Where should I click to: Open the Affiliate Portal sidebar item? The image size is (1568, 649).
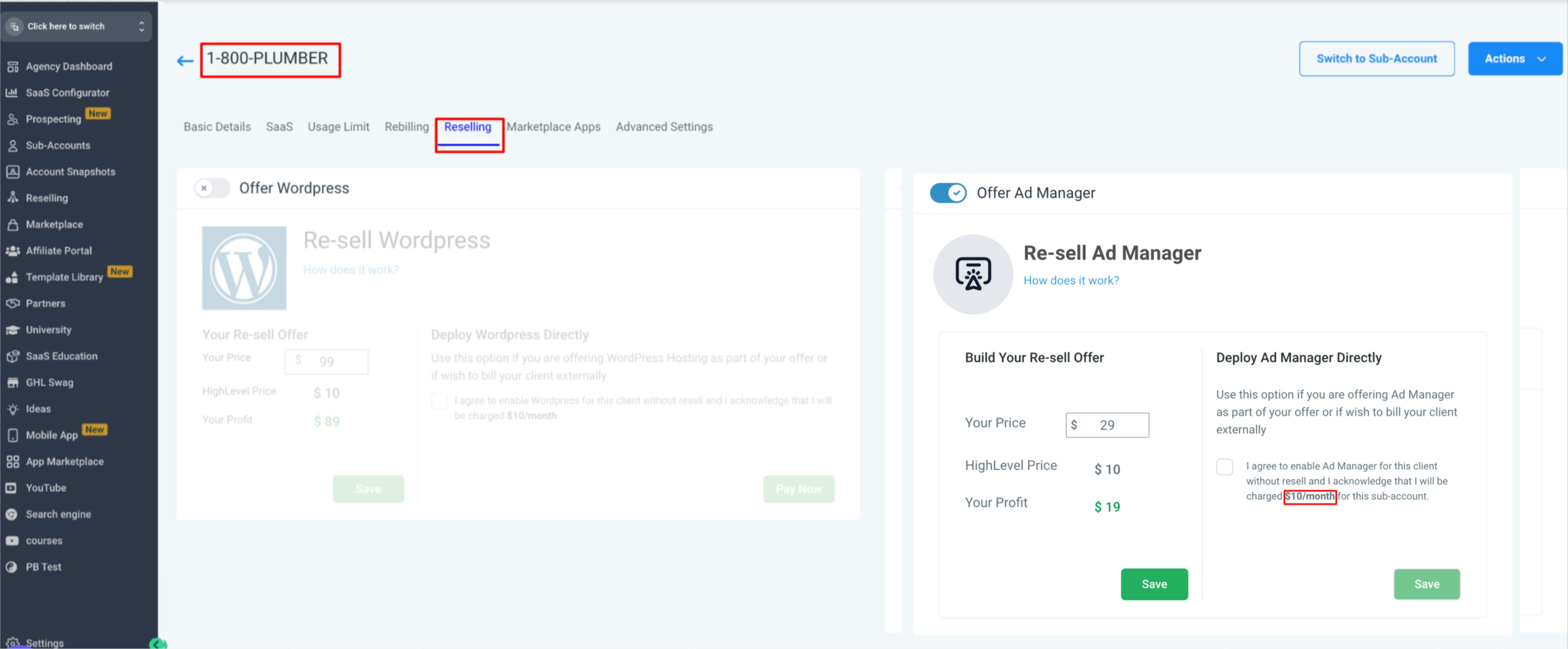click(58, 251)
